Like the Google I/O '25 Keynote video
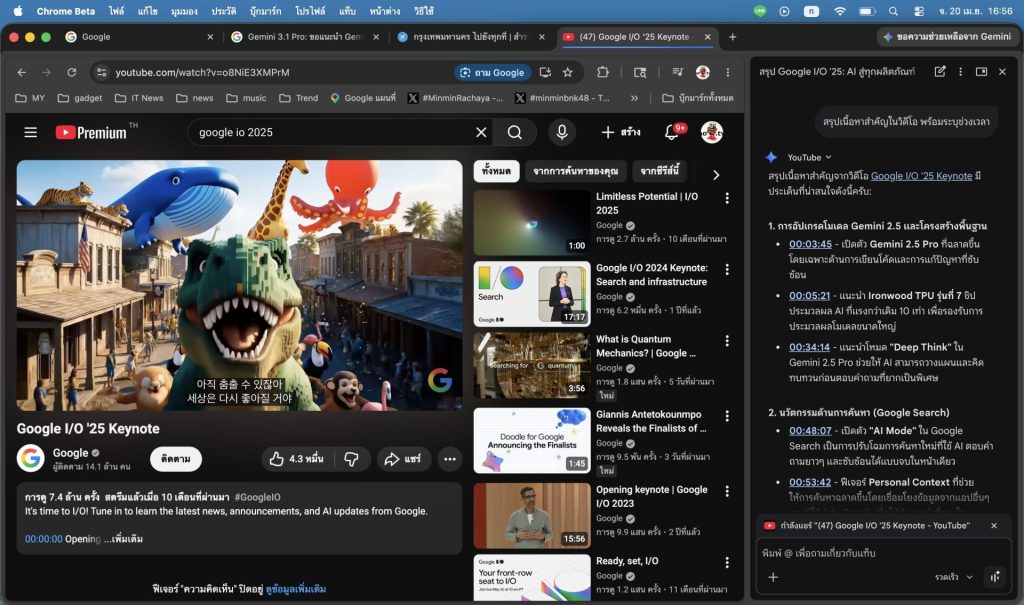 (x=295, y=459)
